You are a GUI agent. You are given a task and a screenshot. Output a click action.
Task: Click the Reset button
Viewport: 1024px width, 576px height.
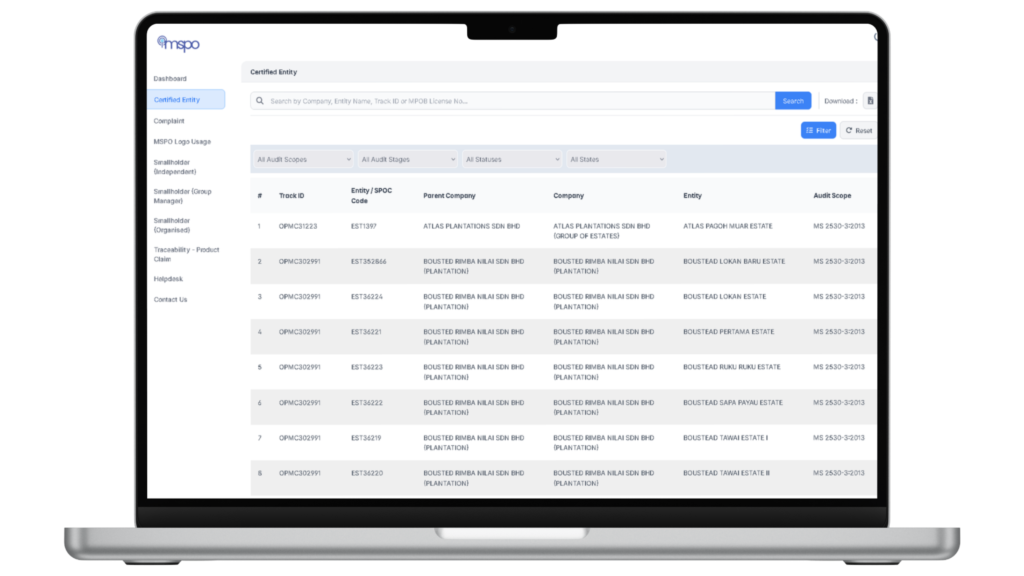pos(858,130)
